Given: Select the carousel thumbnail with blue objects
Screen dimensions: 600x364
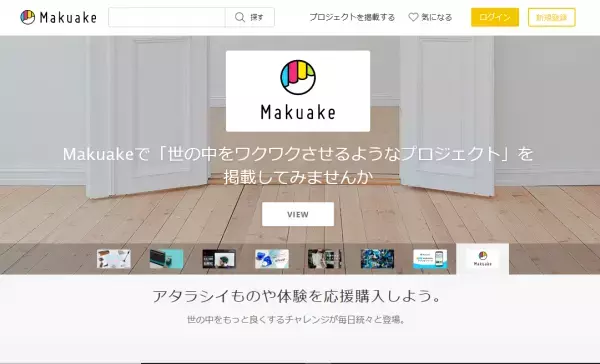Looking at the screenshot, I should pos(272,259).
